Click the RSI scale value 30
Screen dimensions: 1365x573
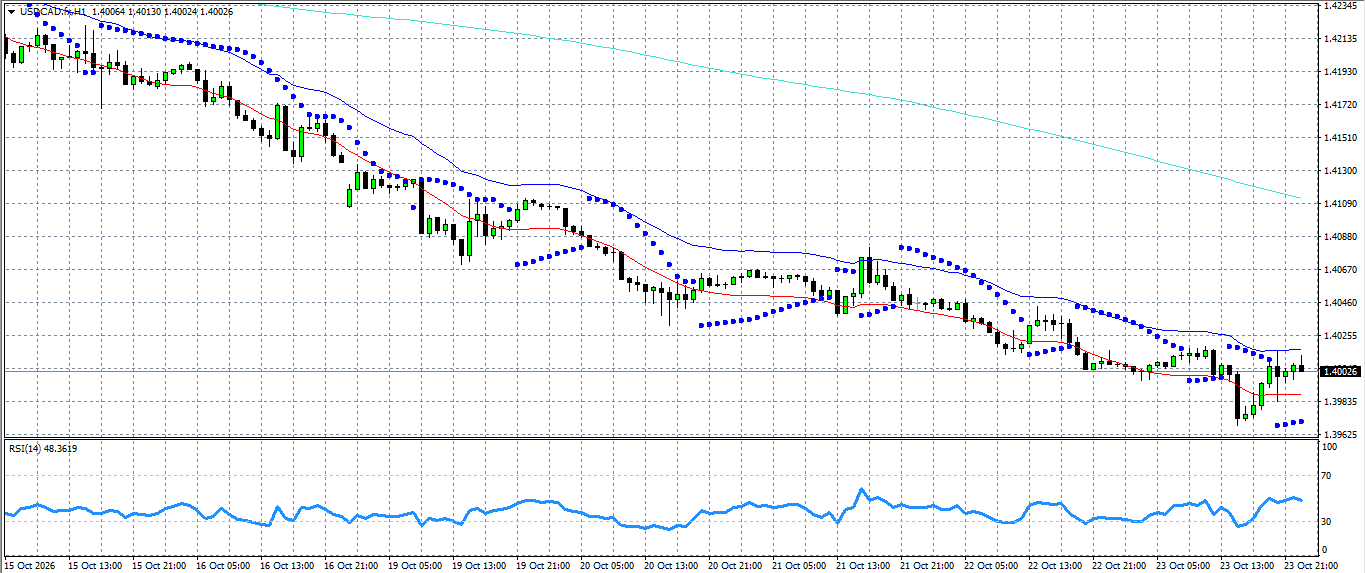point(1327,521)
